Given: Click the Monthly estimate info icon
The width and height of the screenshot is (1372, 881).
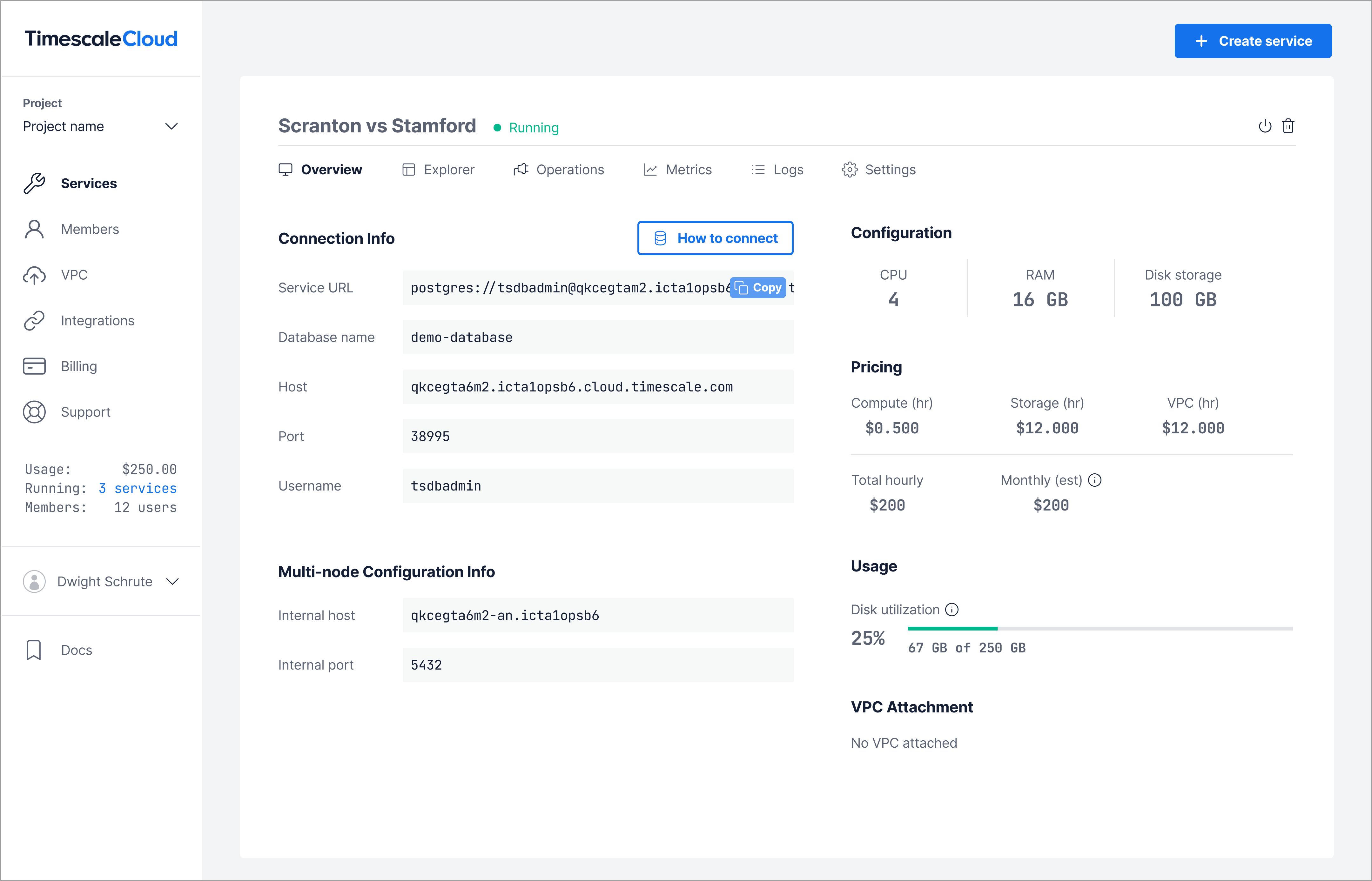Looking at the screenshot, I should [x=1094, y=480].
